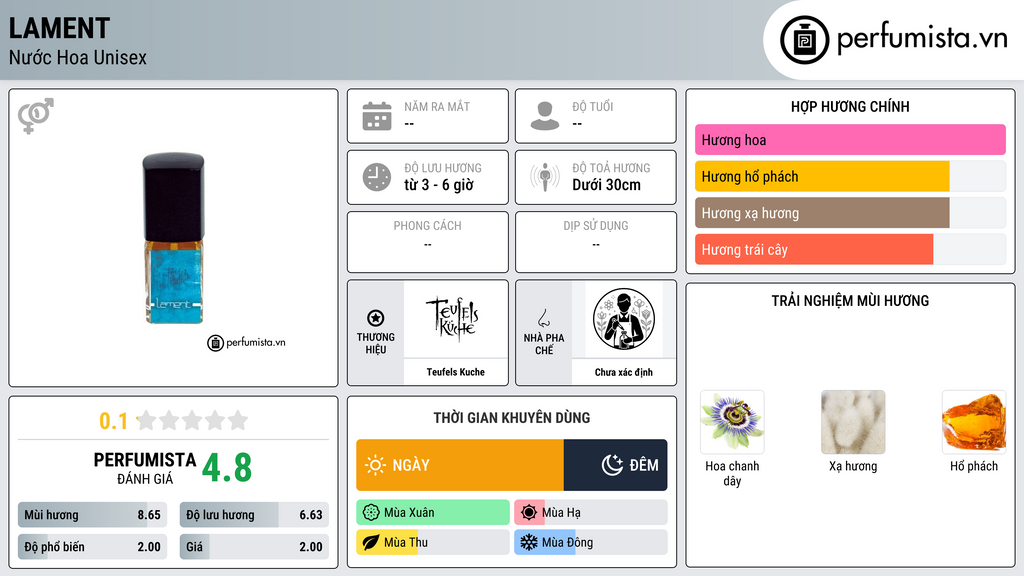1024x576 pixels.
Task: Click the perfumista.vn site name
Action: [922, 39]
